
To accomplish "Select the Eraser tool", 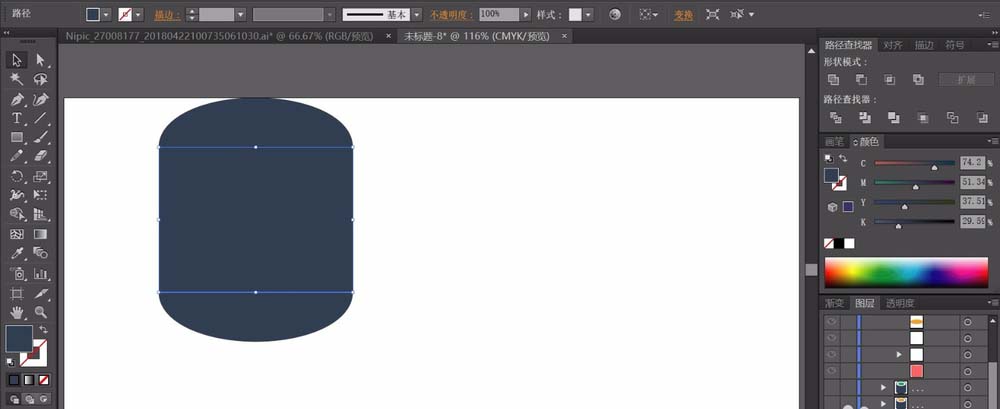I will (41, 156).
